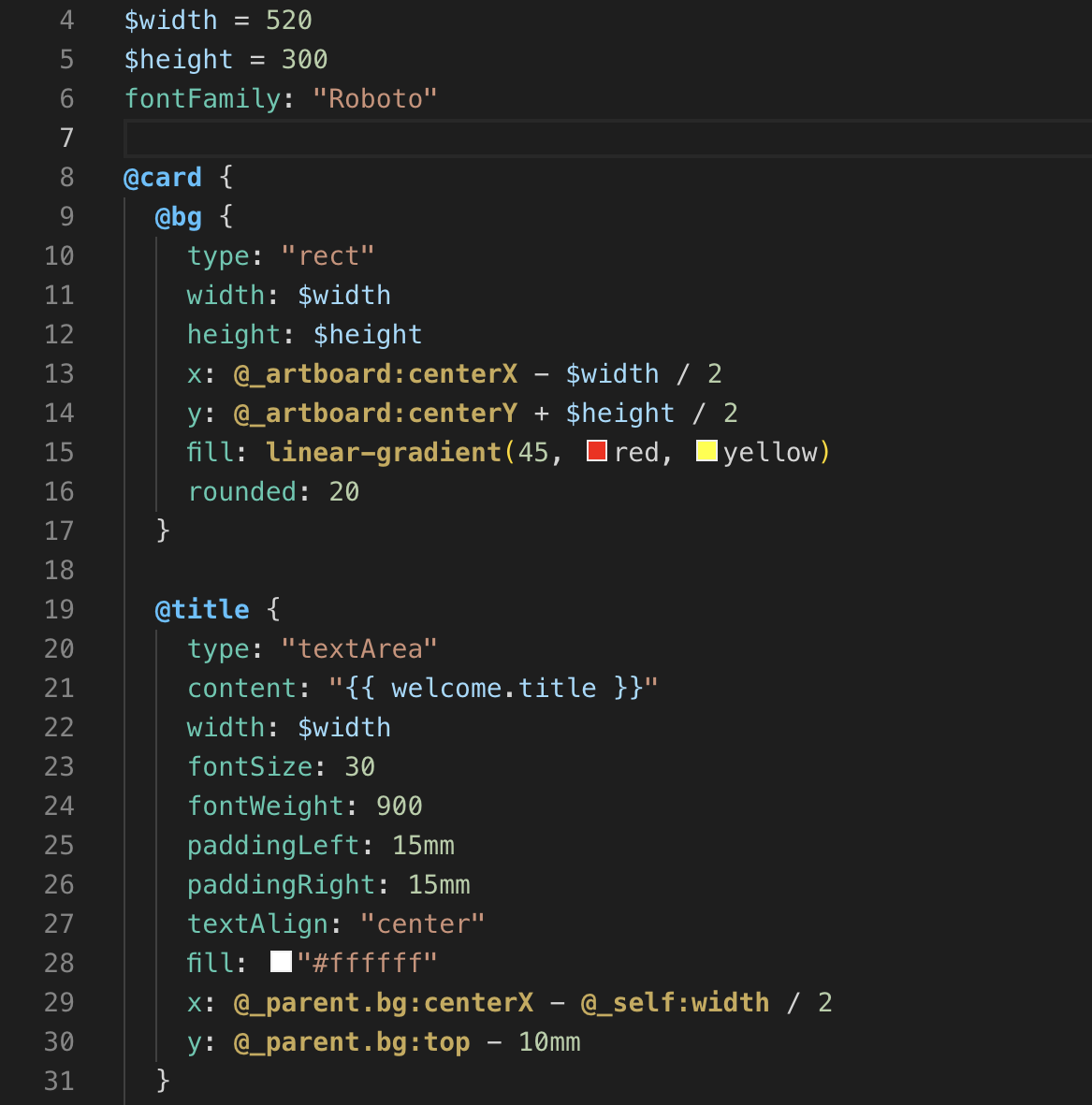Click the welcome.title template content
The height and width of the screenshot is (1105, 1092).
(493, 689)
